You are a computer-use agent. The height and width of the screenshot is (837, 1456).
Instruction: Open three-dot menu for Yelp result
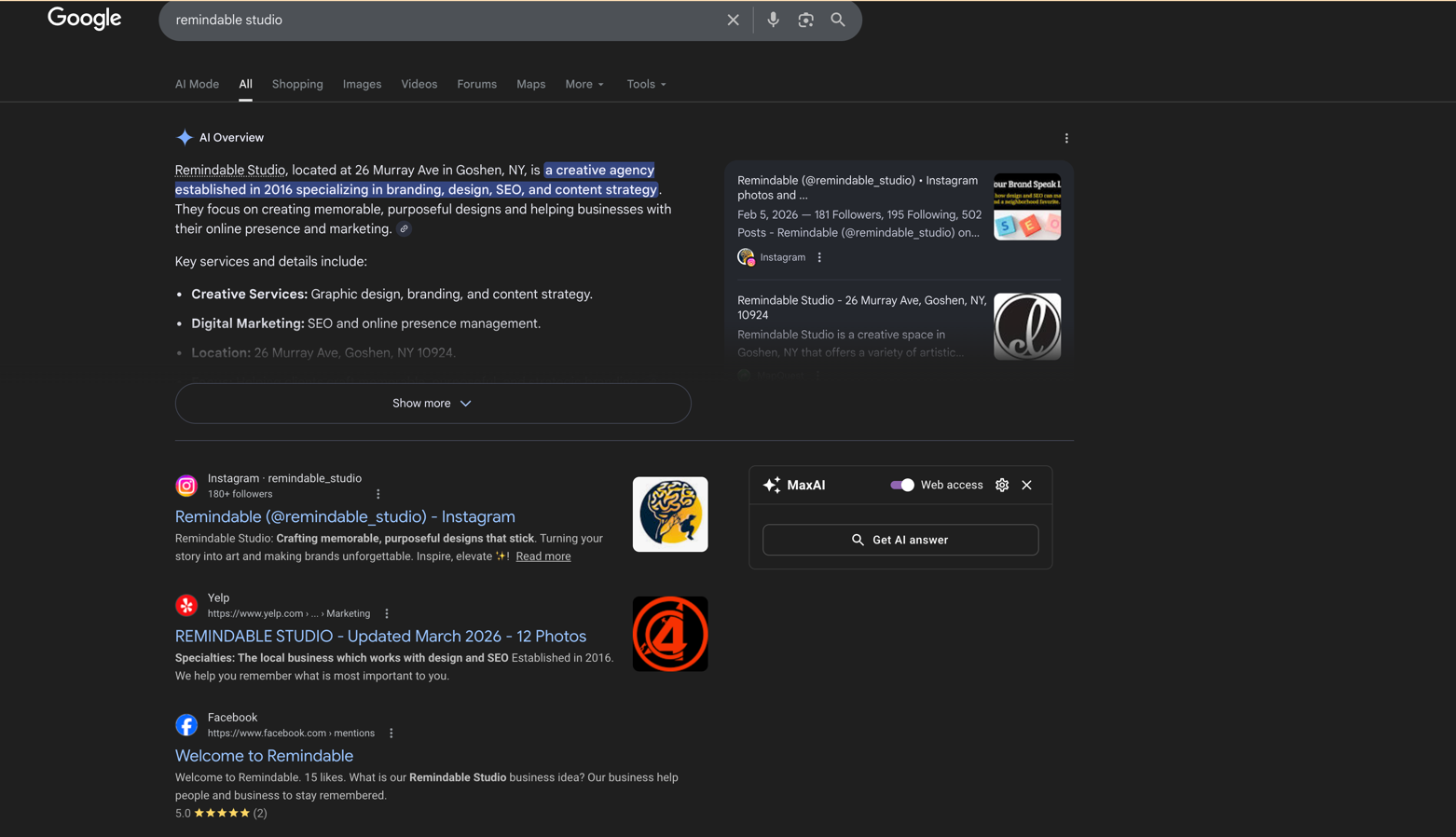pyautogui.click(x=387, y=613)
